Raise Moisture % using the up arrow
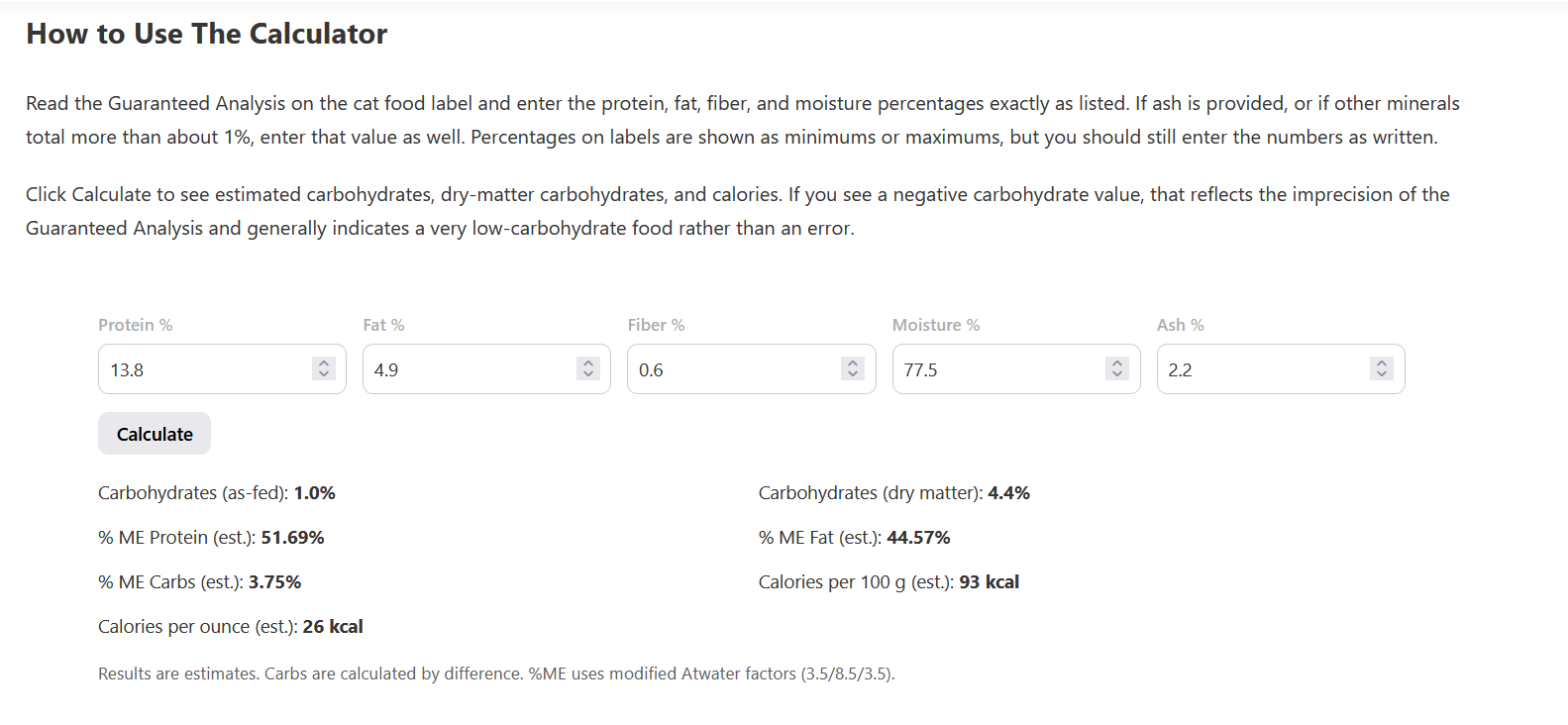Image resolution: width=1568 pixels, height=725 pixels. (x=1117, y=363)
